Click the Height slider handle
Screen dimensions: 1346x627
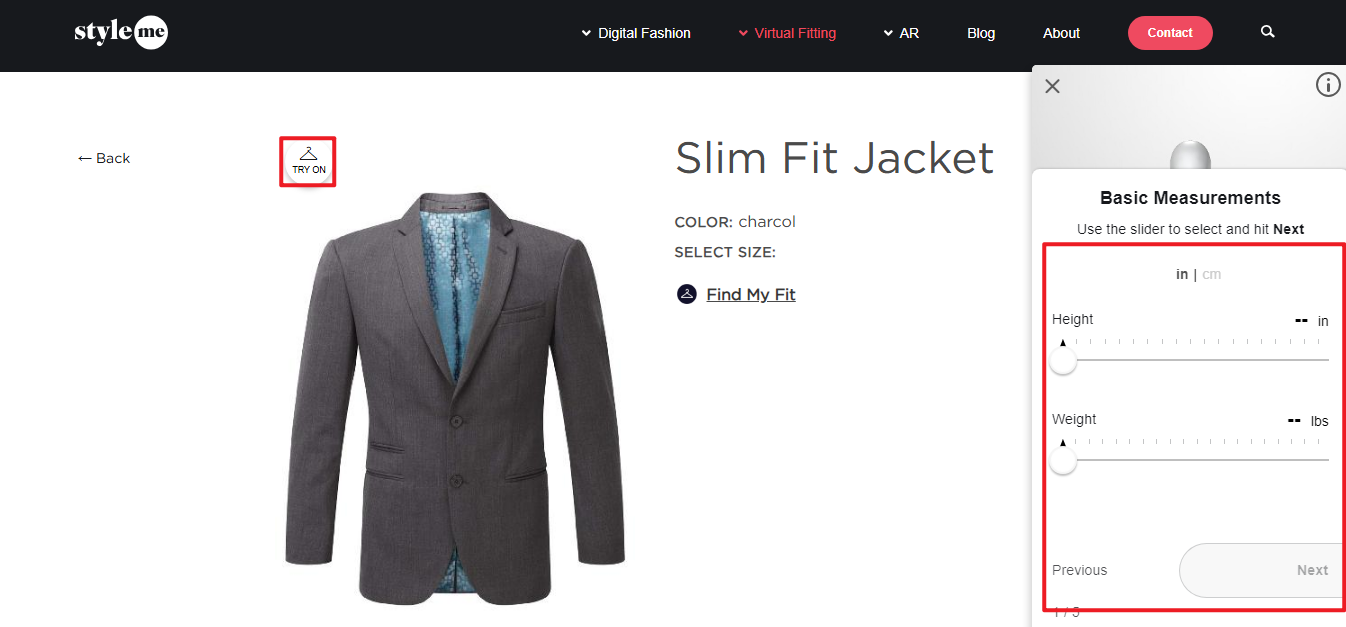[x=1063, y=361]
